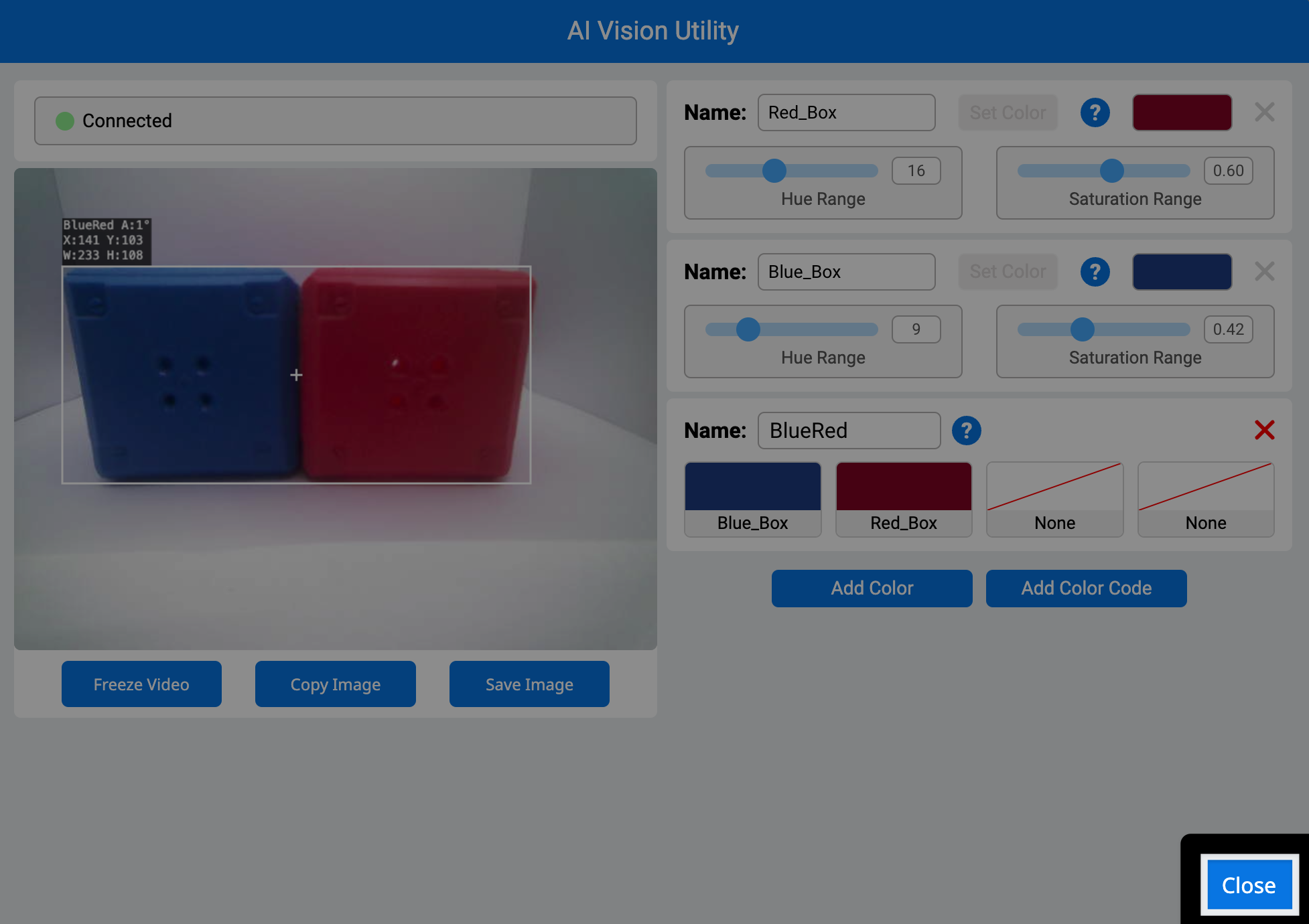The image size is (1309, 924).
Task: Edit the Red_Box name field
Action: (x=846, y=112)
